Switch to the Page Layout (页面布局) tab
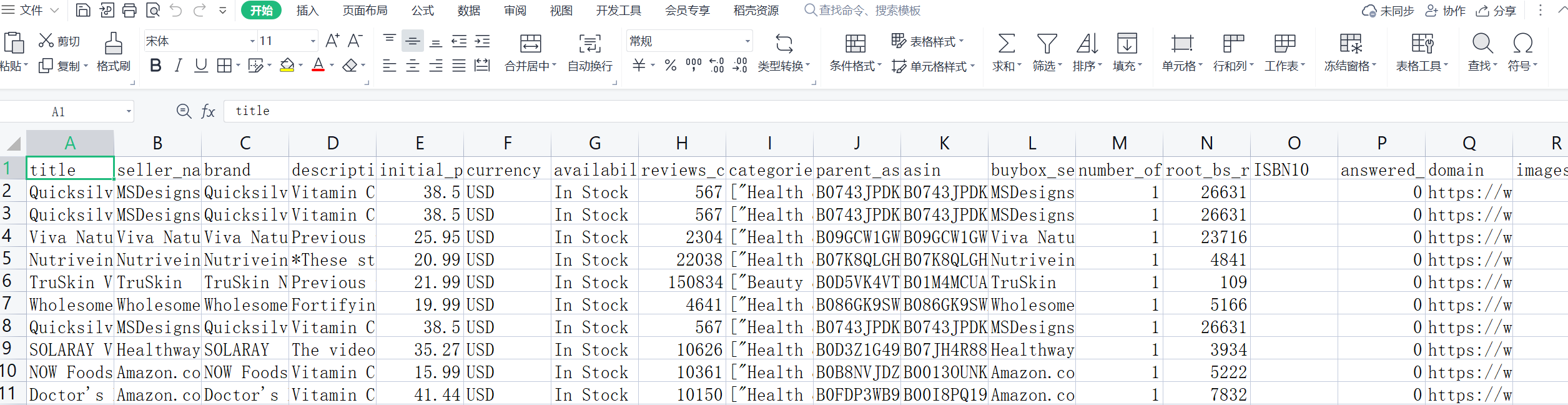The height and width of the screenshot is (405, 1568). 365,10
